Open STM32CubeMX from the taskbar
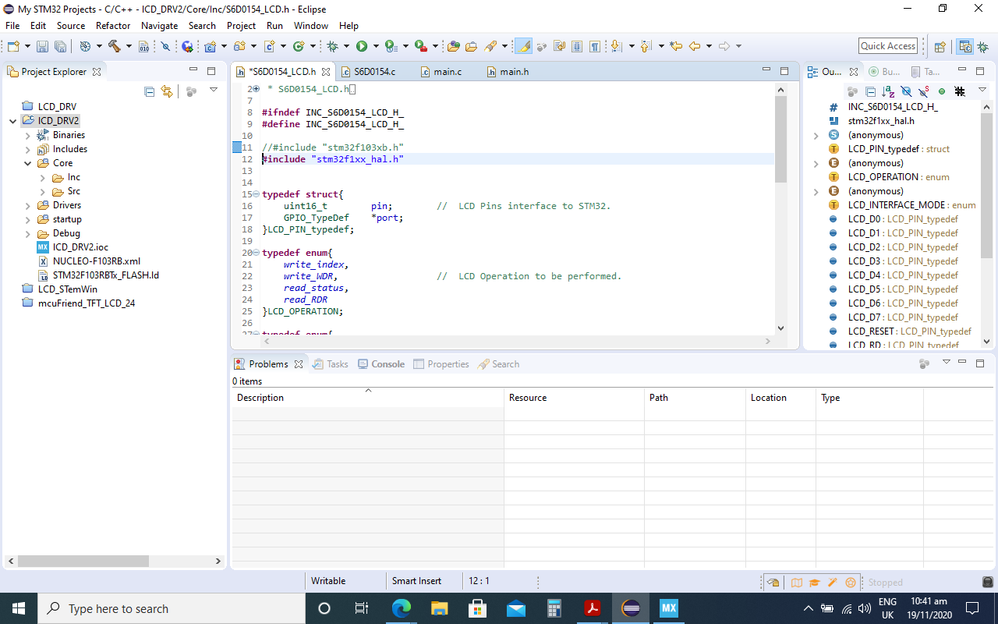998x624 pixels. coord(668,608)
